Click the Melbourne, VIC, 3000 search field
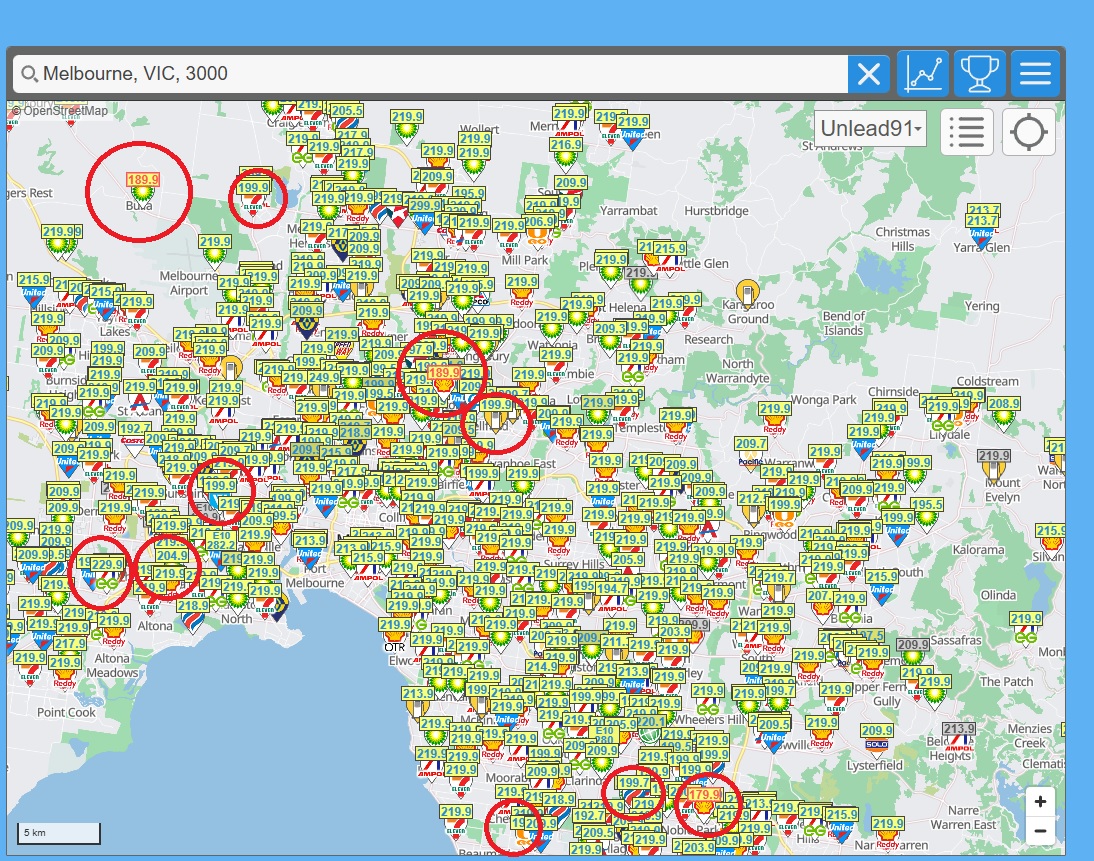Image resolution: width=1094 pixels, height=861 pixels. click(x=430, y=73)
